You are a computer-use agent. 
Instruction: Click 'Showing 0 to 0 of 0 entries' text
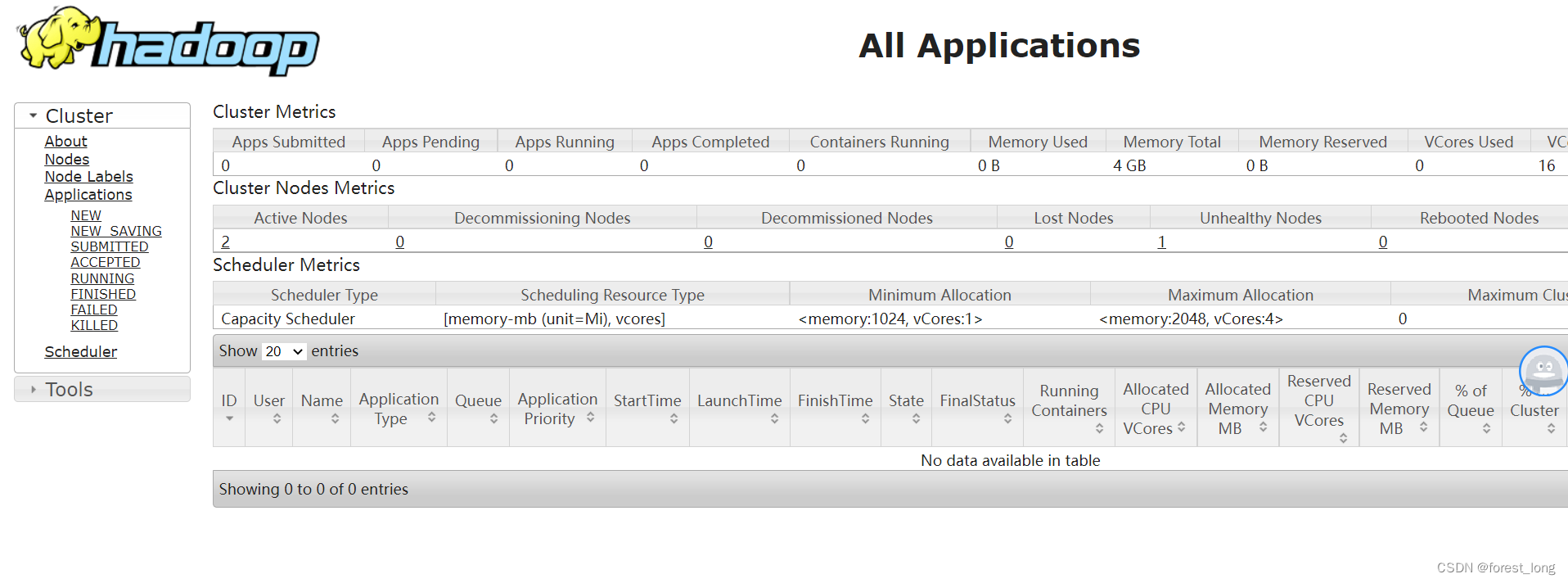pyautogui.click(x=313, y=489)
